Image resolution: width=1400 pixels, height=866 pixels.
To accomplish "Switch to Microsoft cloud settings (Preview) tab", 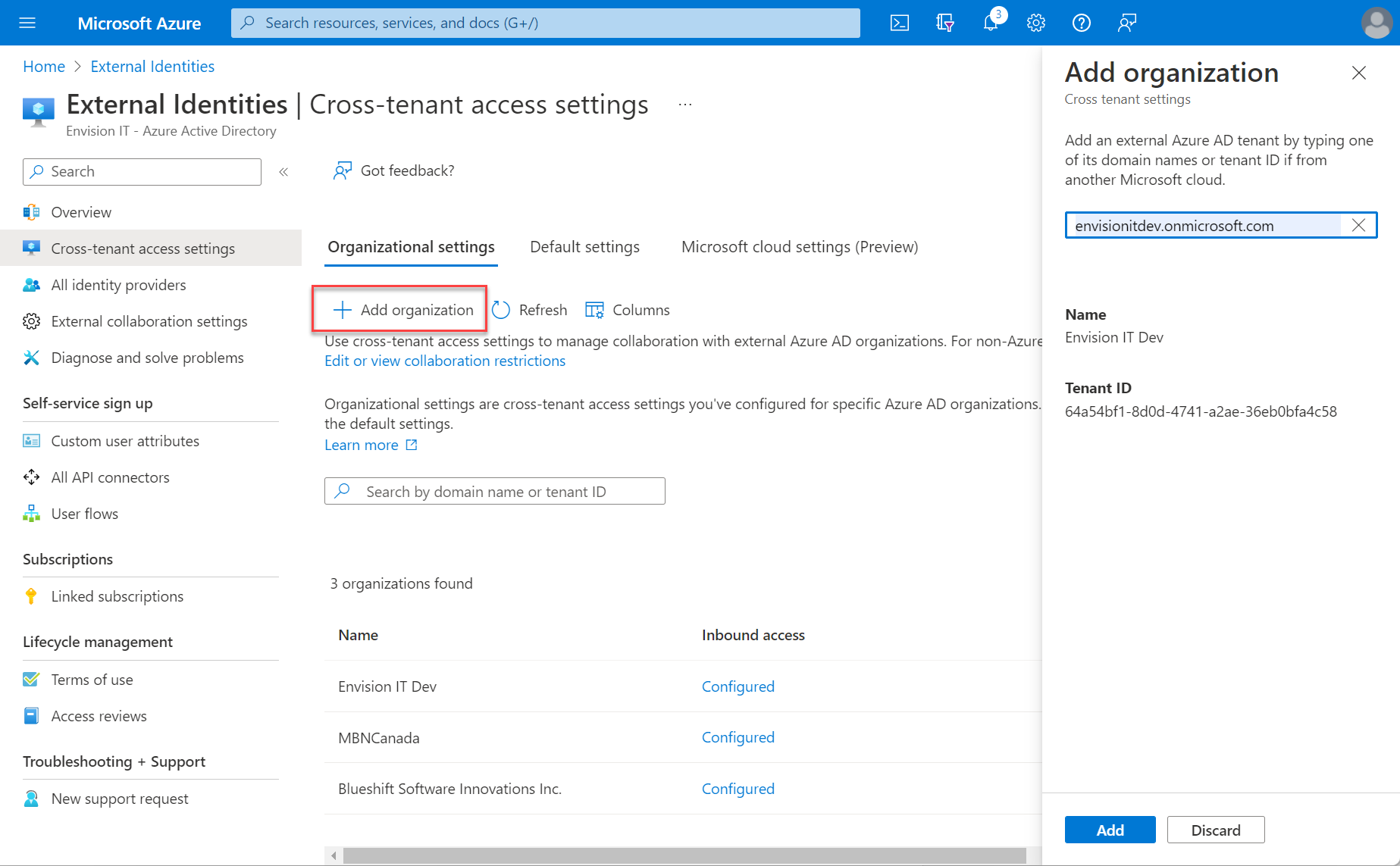I will click(x=800, y=247).
